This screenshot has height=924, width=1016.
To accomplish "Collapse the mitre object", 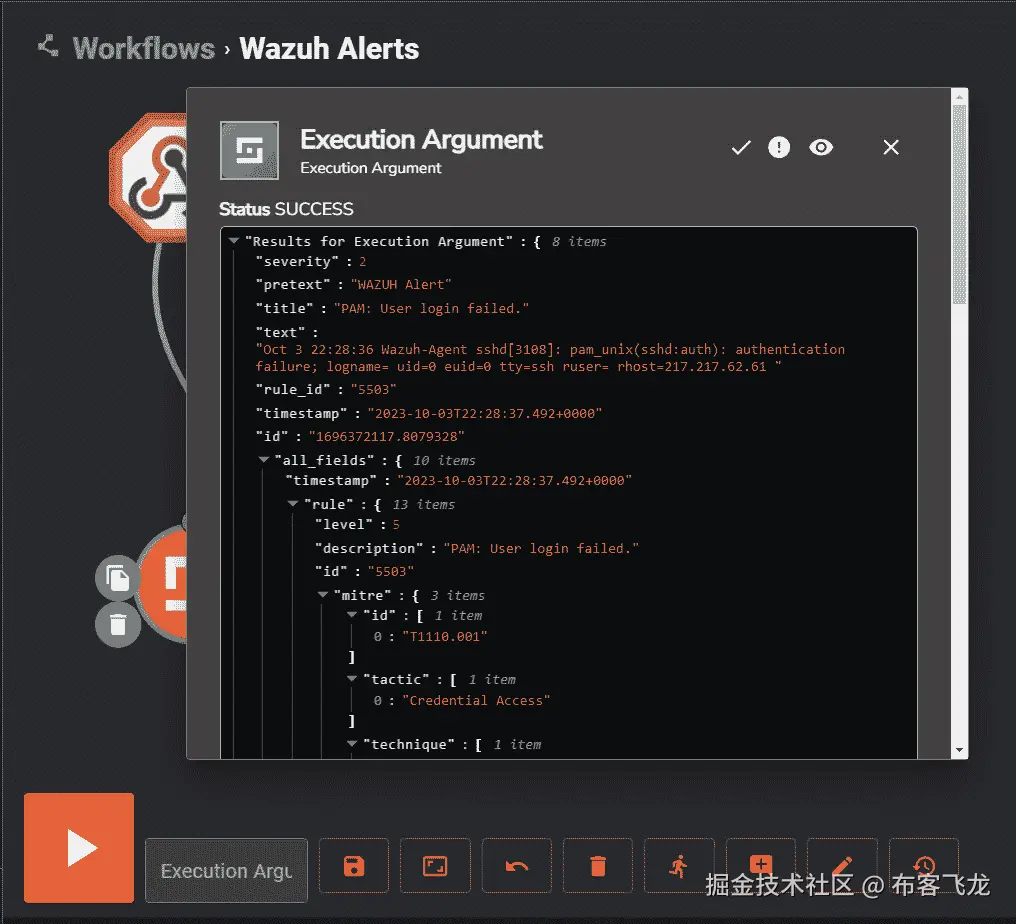I will 323,594.
